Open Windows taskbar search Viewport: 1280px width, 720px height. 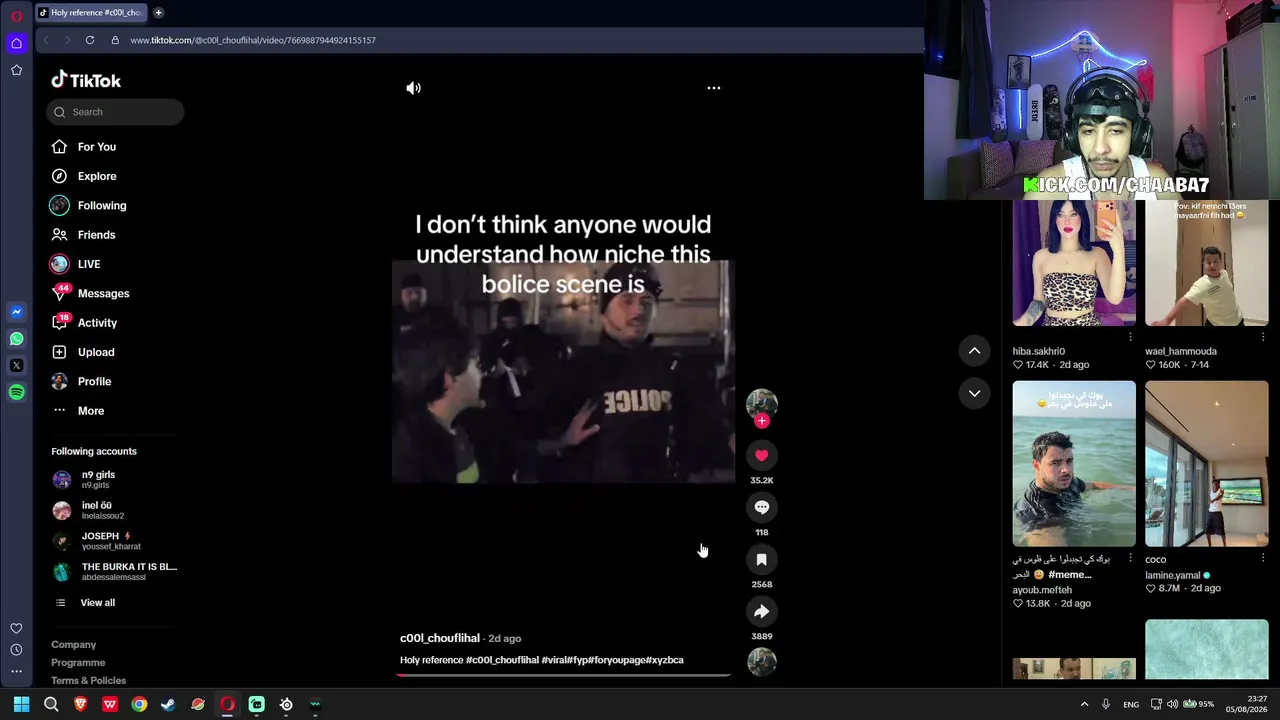51,704
